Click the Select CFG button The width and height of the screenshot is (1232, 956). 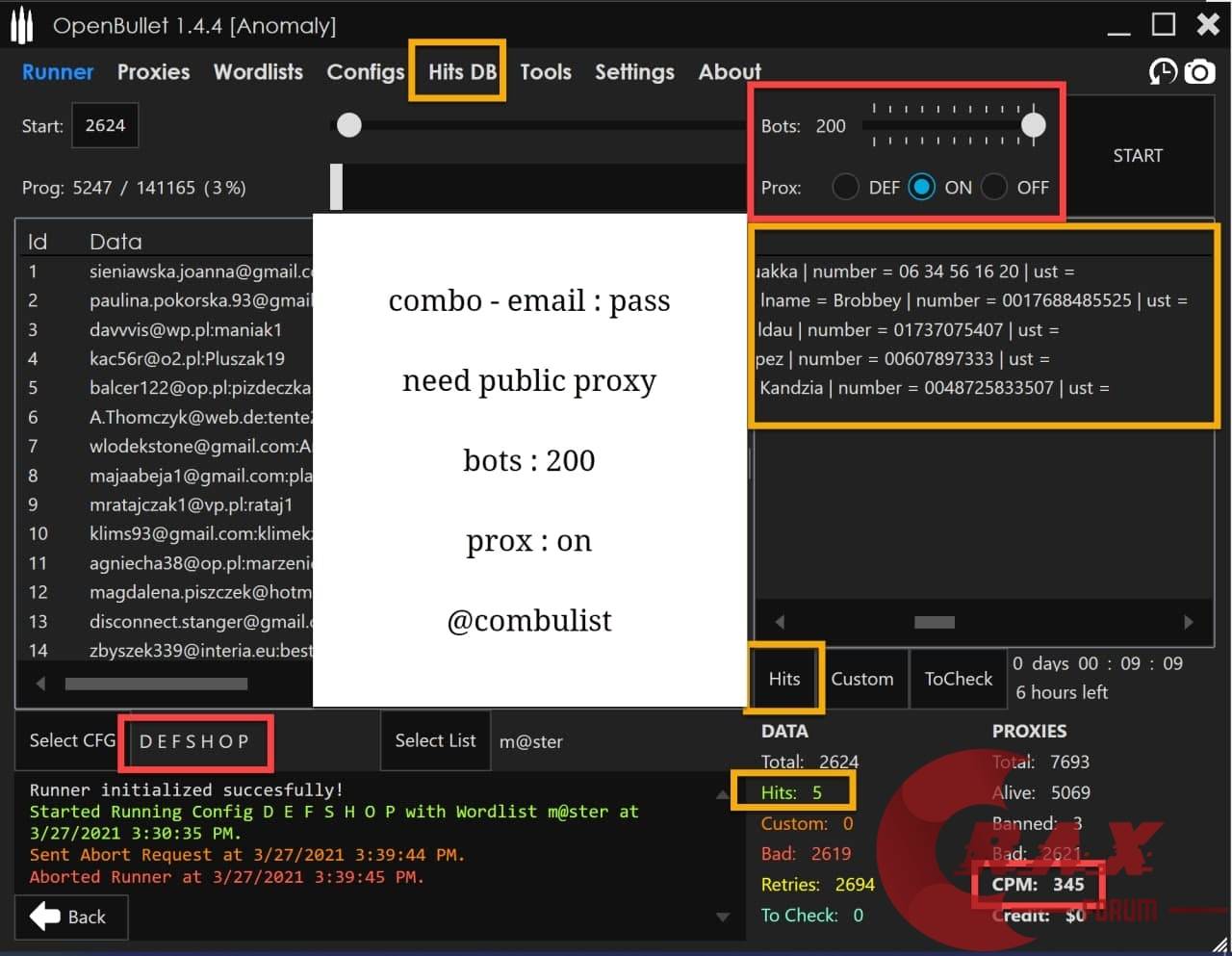tap(71, 740)
